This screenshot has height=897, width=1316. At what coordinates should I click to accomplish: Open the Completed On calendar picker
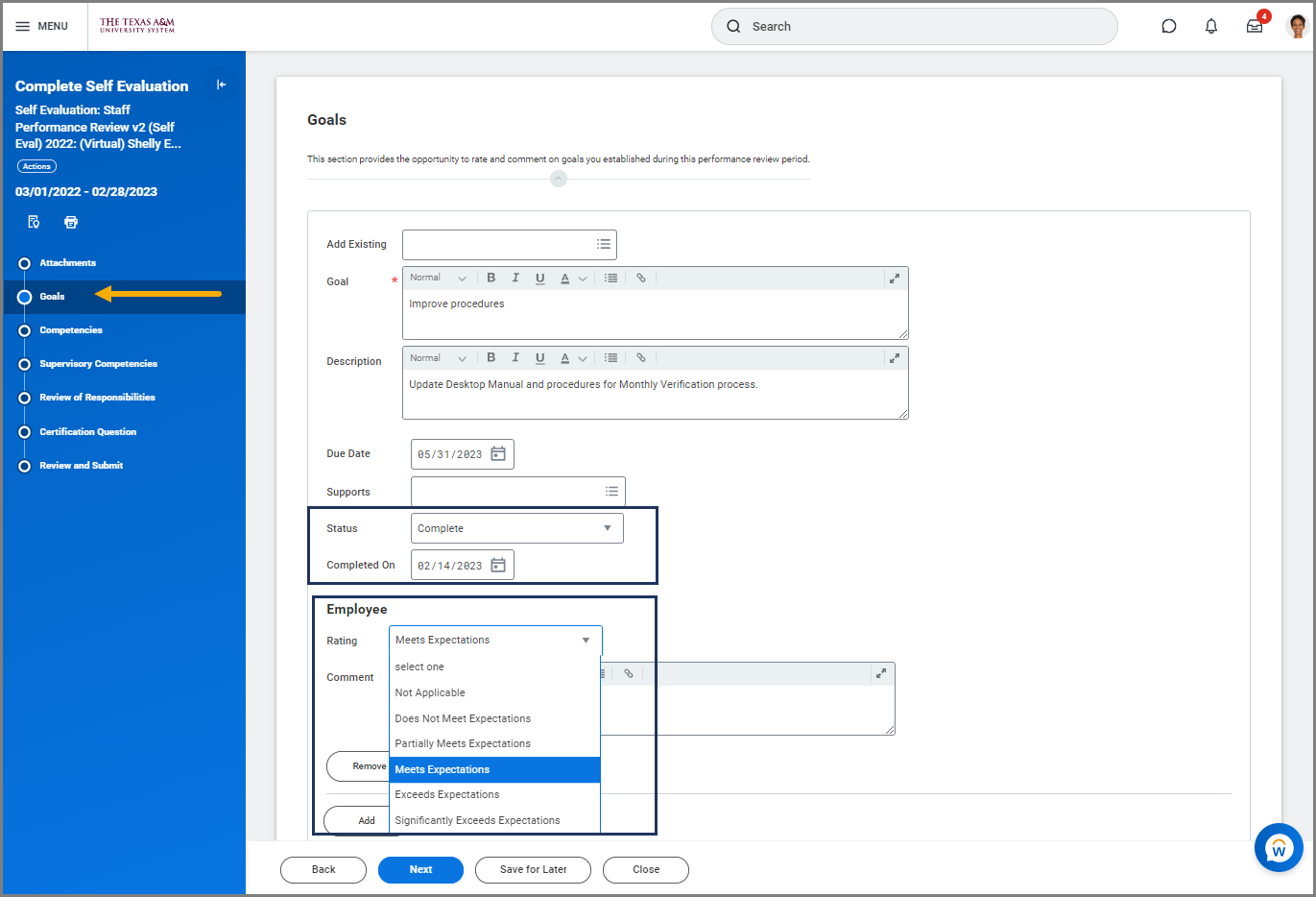click(498, 565)
